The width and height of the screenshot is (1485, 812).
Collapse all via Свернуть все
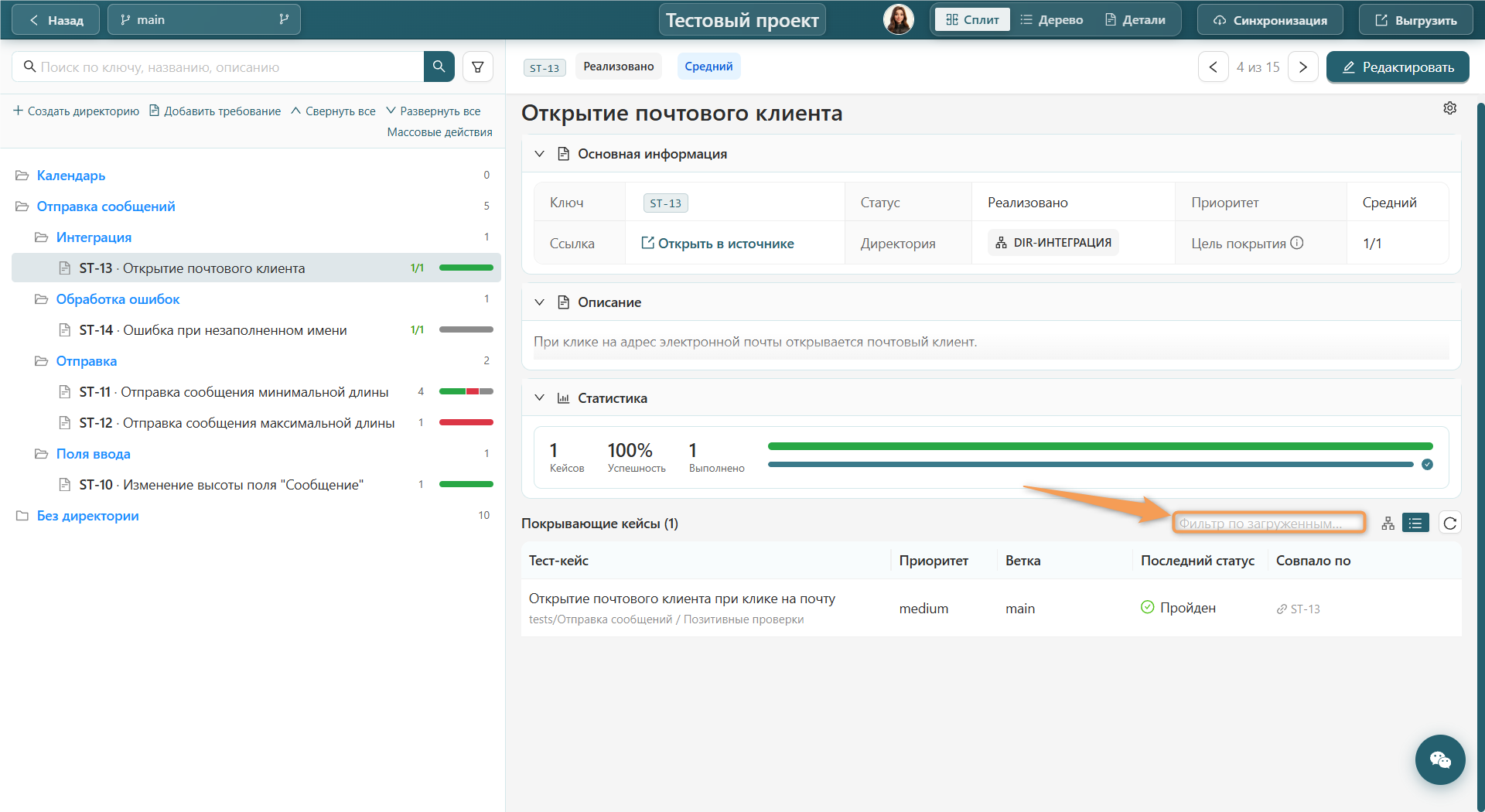click(333, 111)
